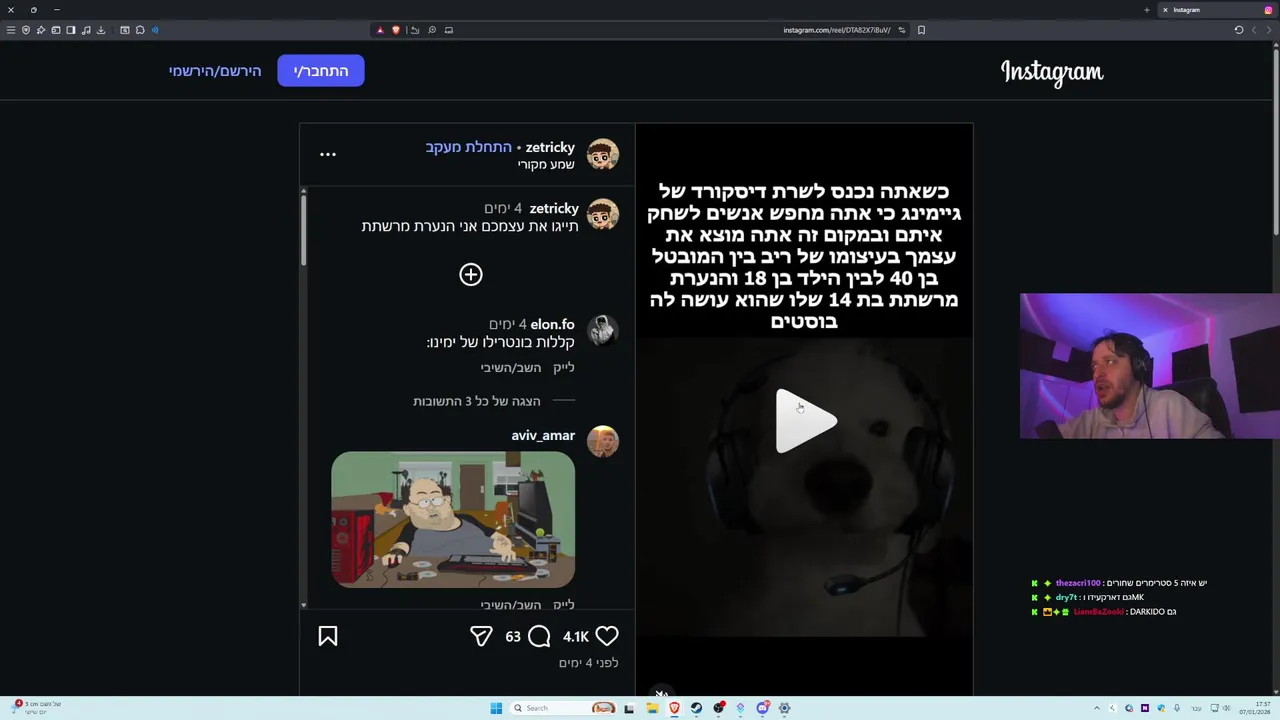Click zetricky's avatar beside the caption
This screenshot has height=720, width=1280.
[x=602, y=214]
